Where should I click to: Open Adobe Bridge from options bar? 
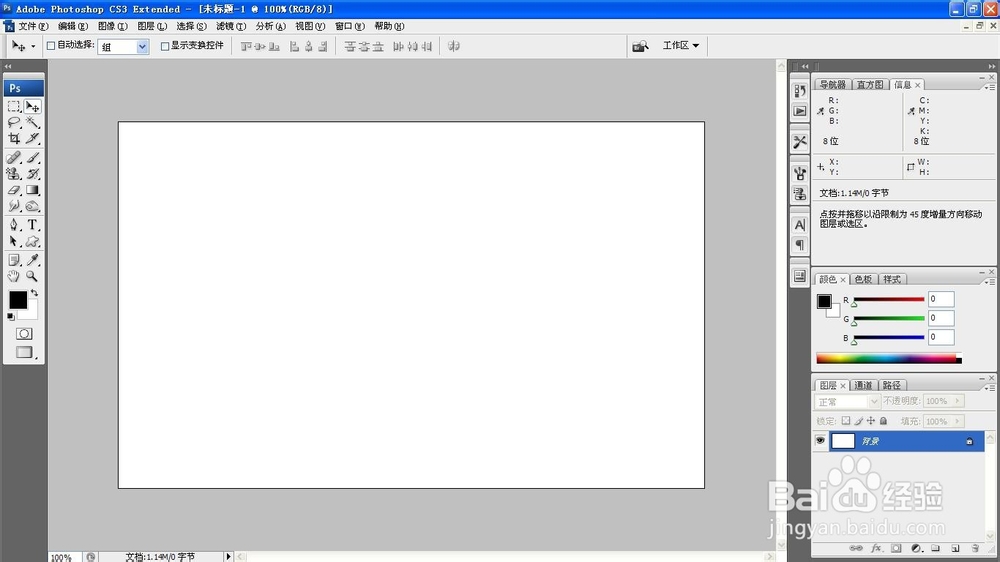pos(640,46)
